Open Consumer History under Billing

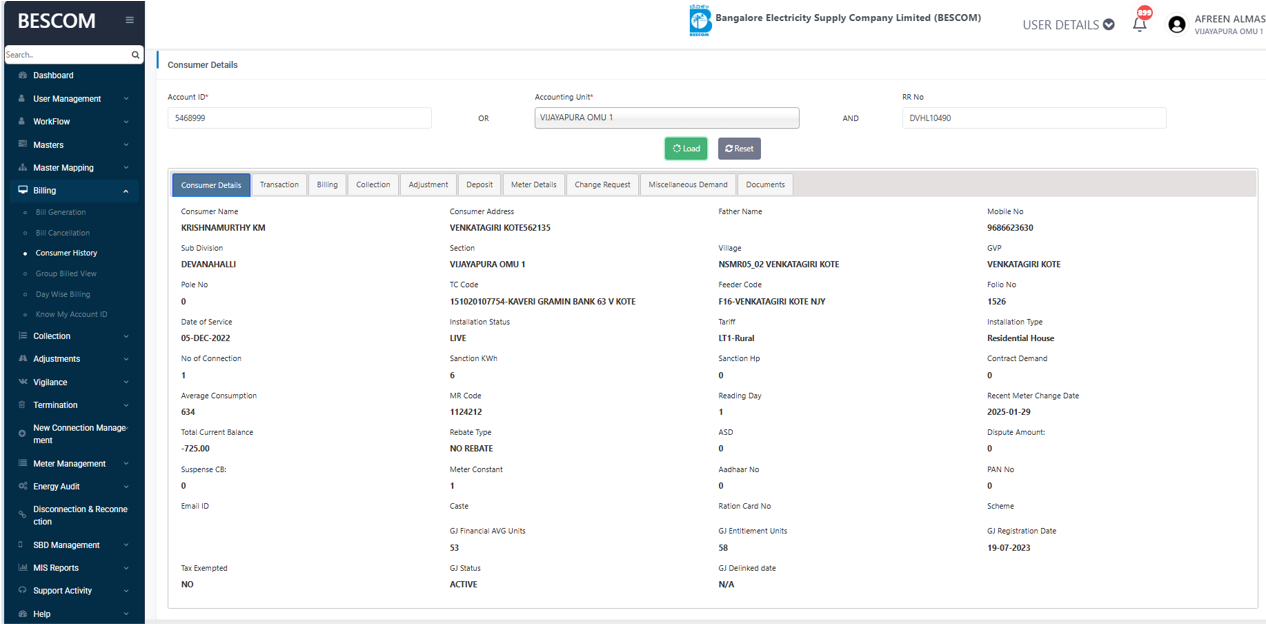66,253
